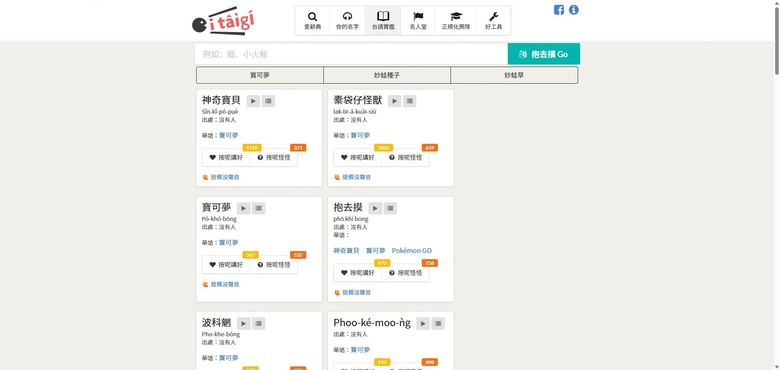The width and height of the screenshot is (780, 370).
Task: Vote 按呢怪怪 on the Pó-khó-bōng card
Action: [x=274, y=265]
